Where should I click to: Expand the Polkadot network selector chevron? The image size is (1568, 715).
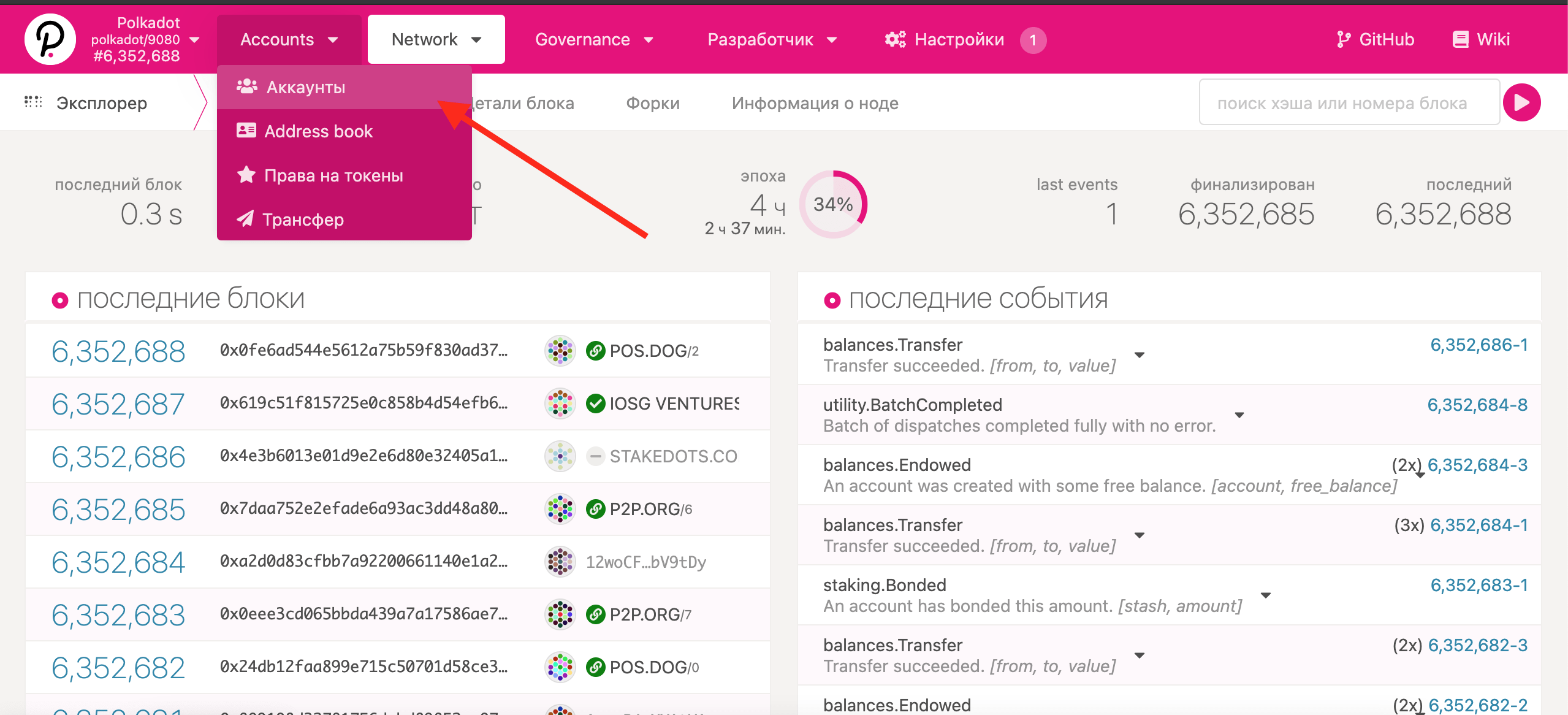(x=195, y=40)
